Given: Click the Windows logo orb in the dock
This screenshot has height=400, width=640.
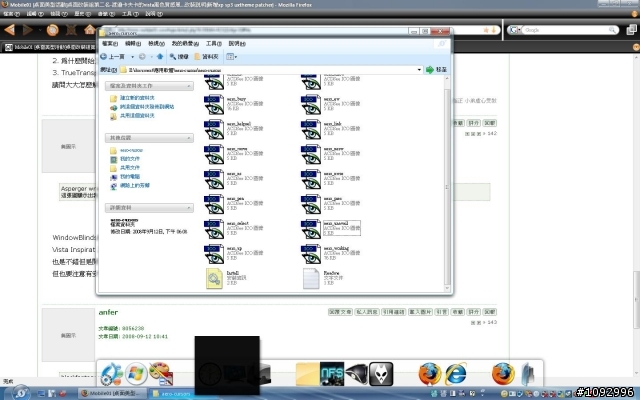Looking at the screenshot, I should (x=136, y=373).
